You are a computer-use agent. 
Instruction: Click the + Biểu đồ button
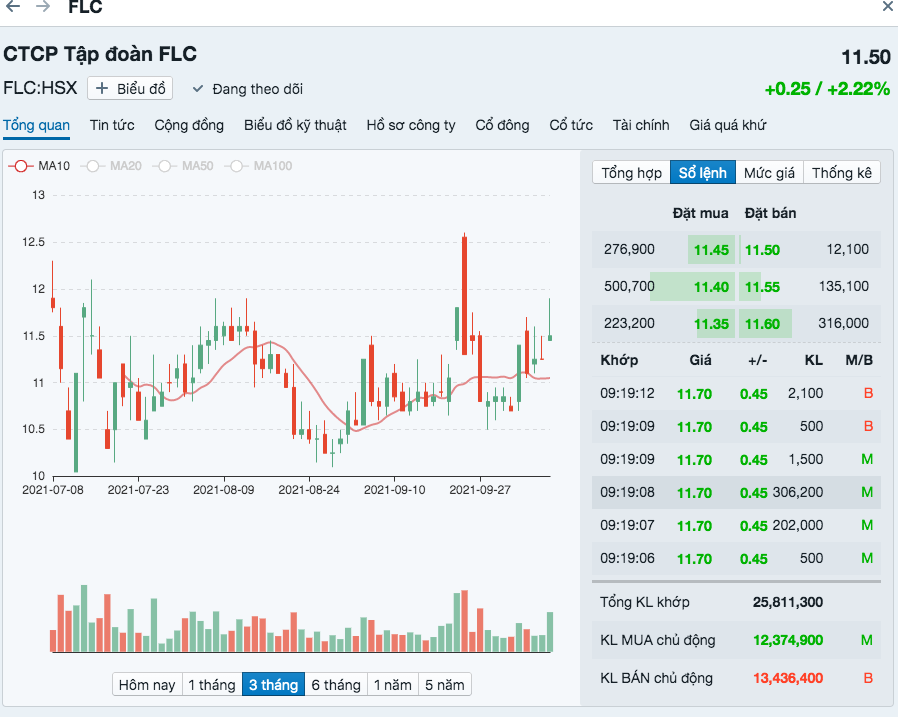pos(130,89)
